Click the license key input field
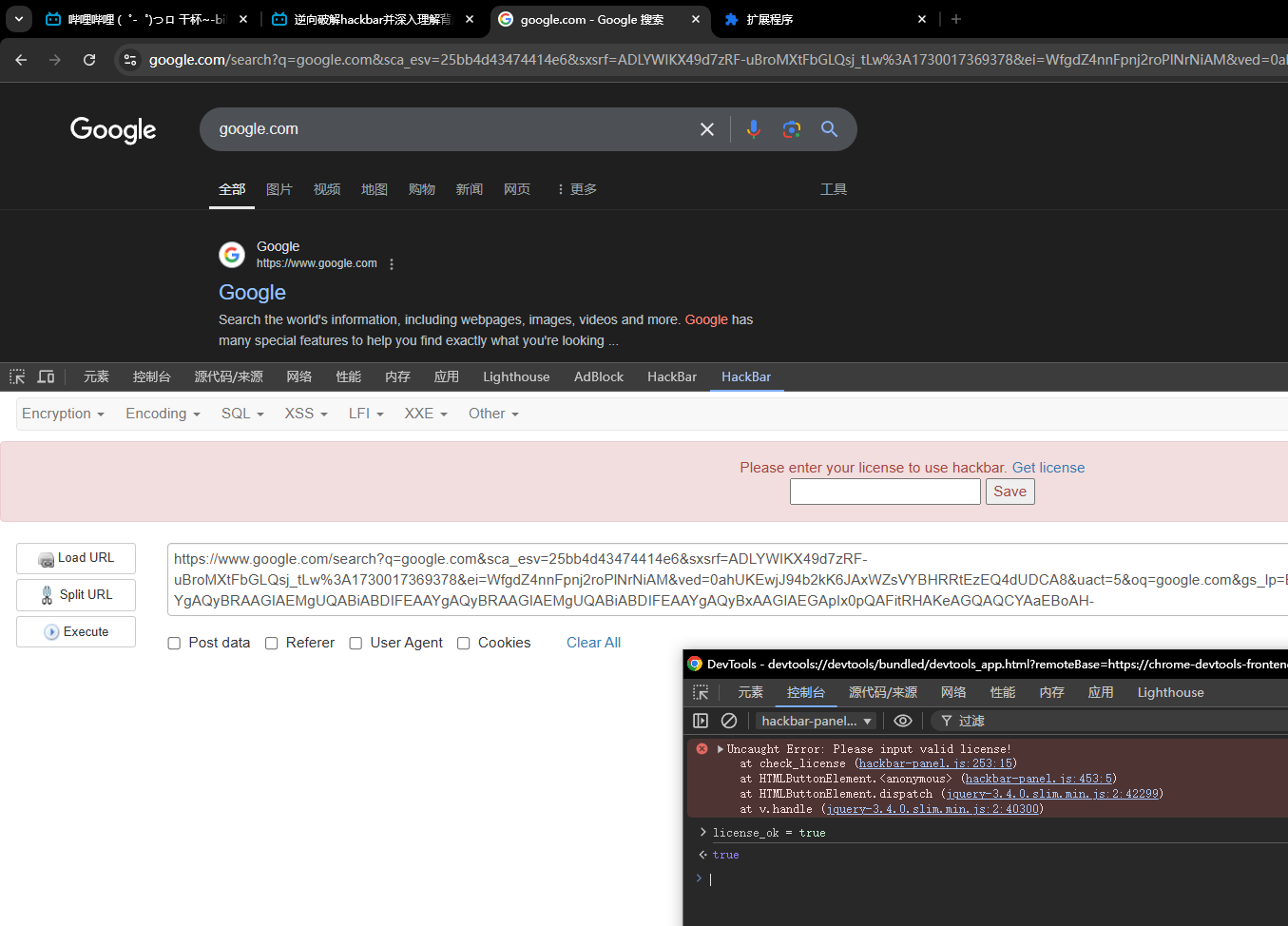This screenshot has height=926, width=1288. click(885, 492)
